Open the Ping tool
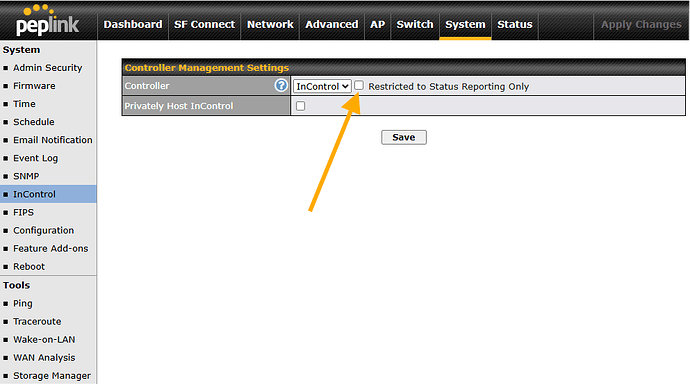The image size is (690, 384). [x=23, y=304]
